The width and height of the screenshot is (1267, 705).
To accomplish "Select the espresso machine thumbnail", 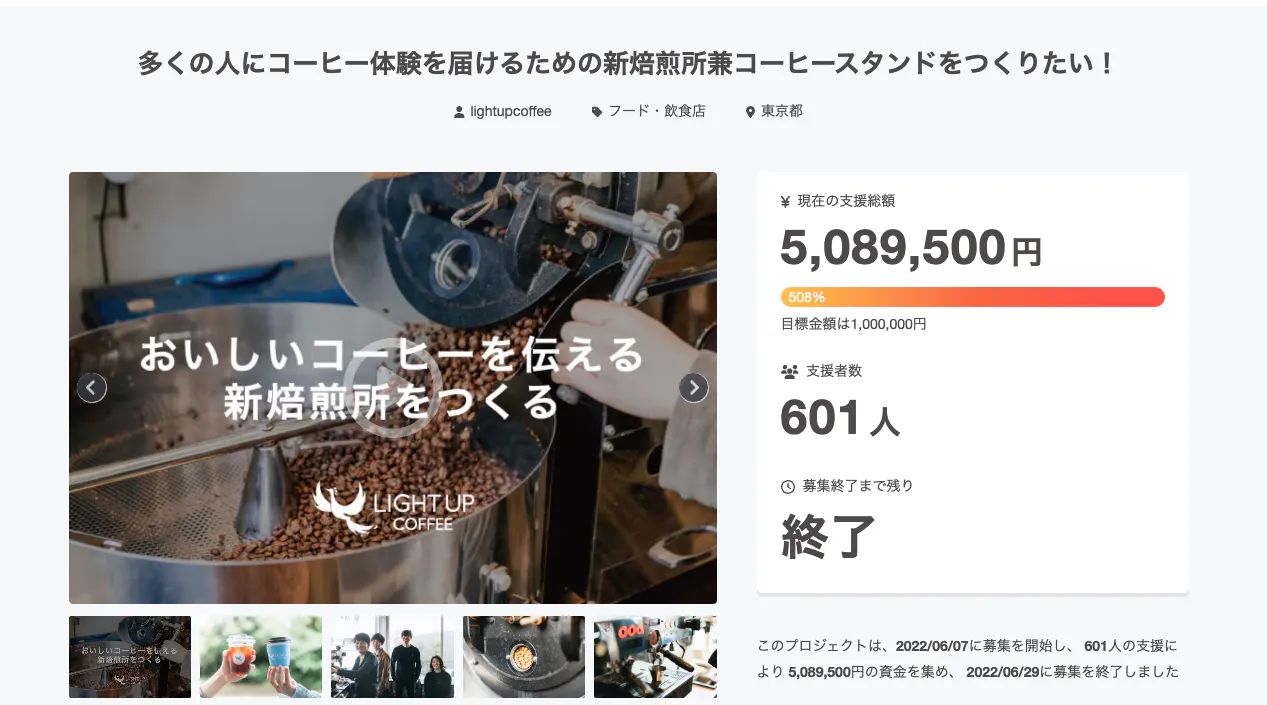I will click(x=655, y=657).
